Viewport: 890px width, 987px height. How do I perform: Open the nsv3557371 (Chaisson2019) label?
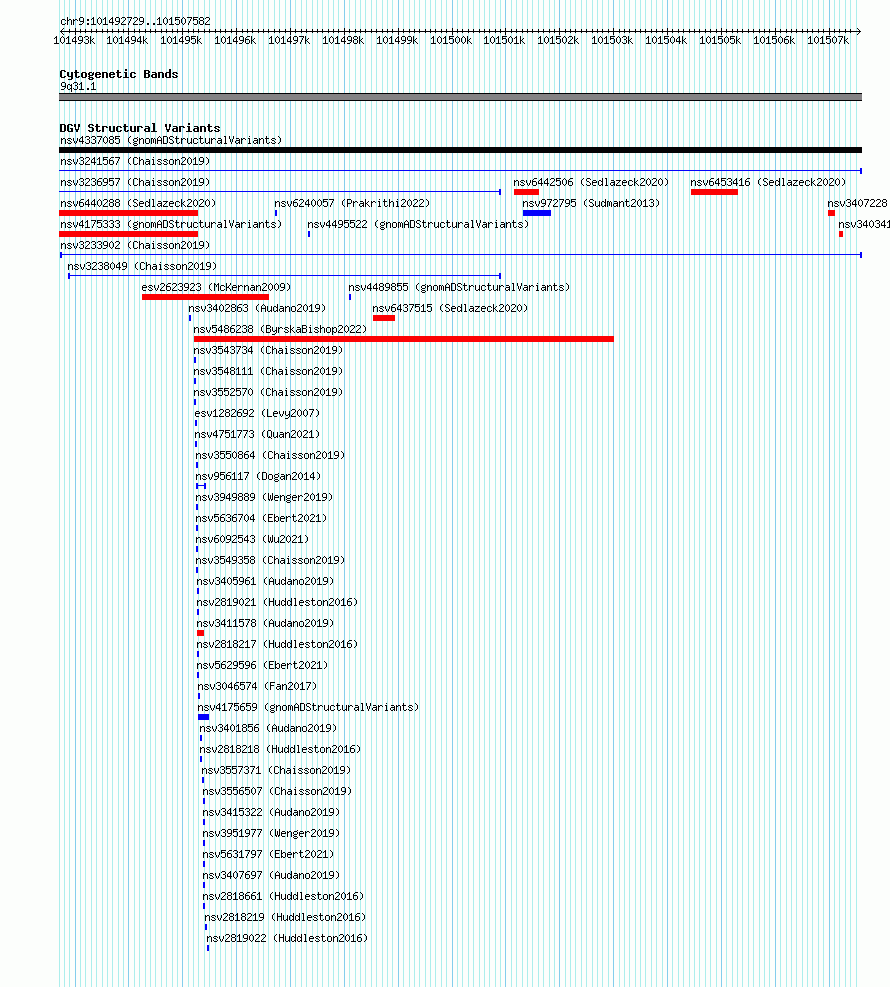(x=276, y=770)
